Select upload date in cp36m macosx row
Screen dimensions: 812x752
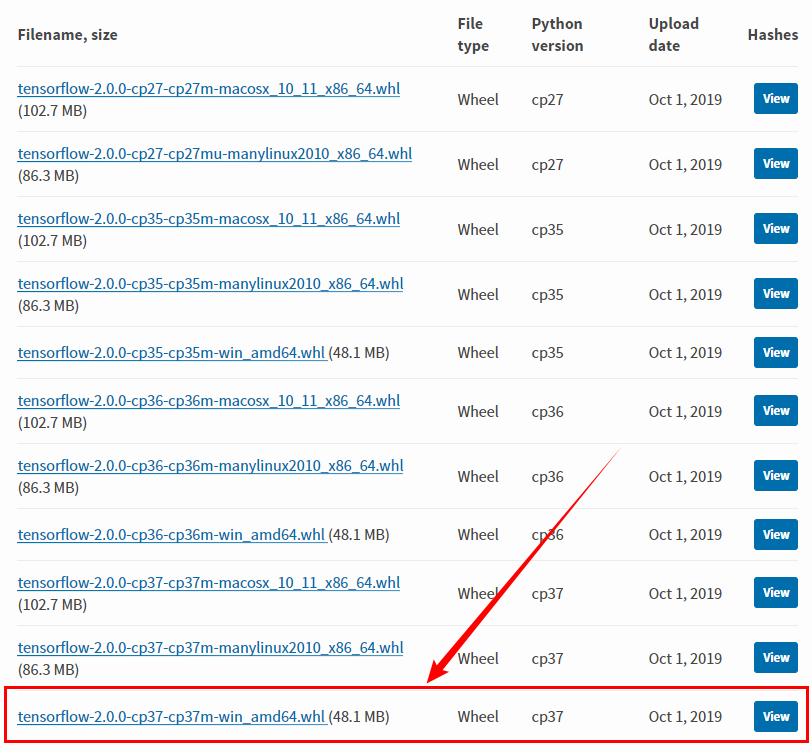685,412
